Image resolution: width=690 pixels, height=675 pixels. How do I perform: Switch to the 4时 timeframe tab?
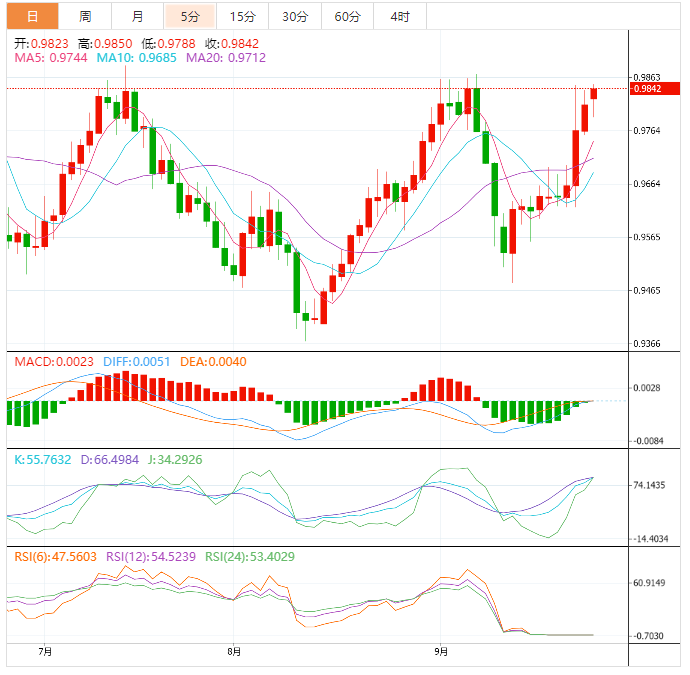click(x=399, y=16)
